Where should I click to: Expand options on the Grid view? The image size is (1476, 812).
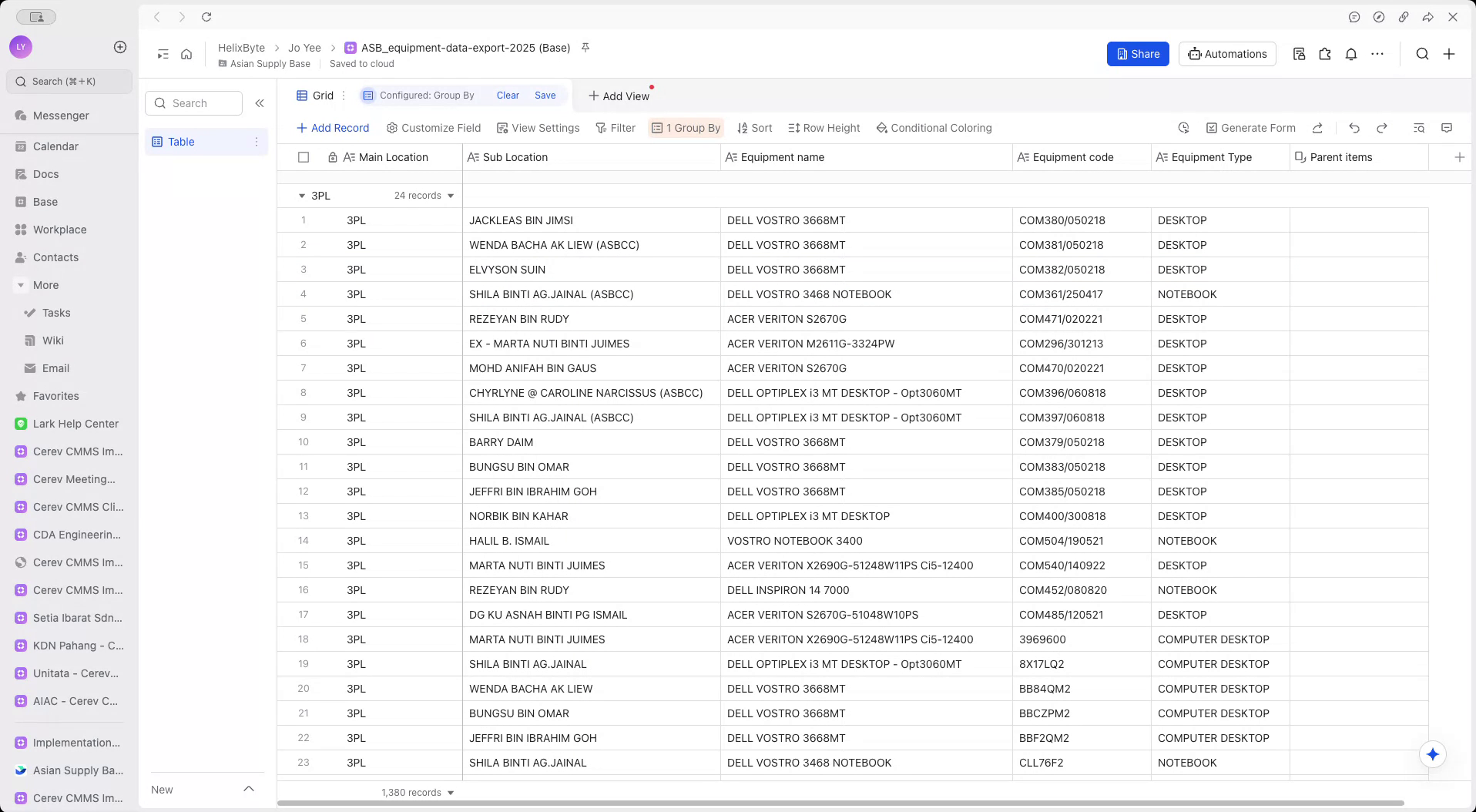pos(343,95)
